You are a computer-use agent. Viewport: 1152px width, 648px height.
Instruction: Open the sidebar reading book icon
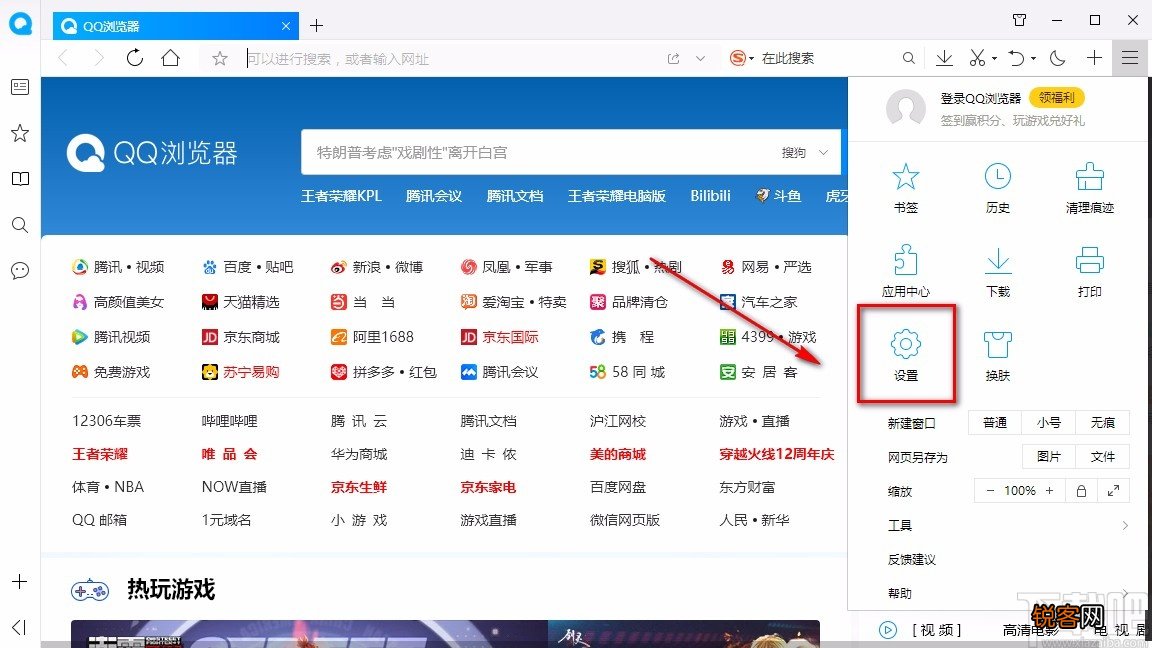tap(20, 179)
